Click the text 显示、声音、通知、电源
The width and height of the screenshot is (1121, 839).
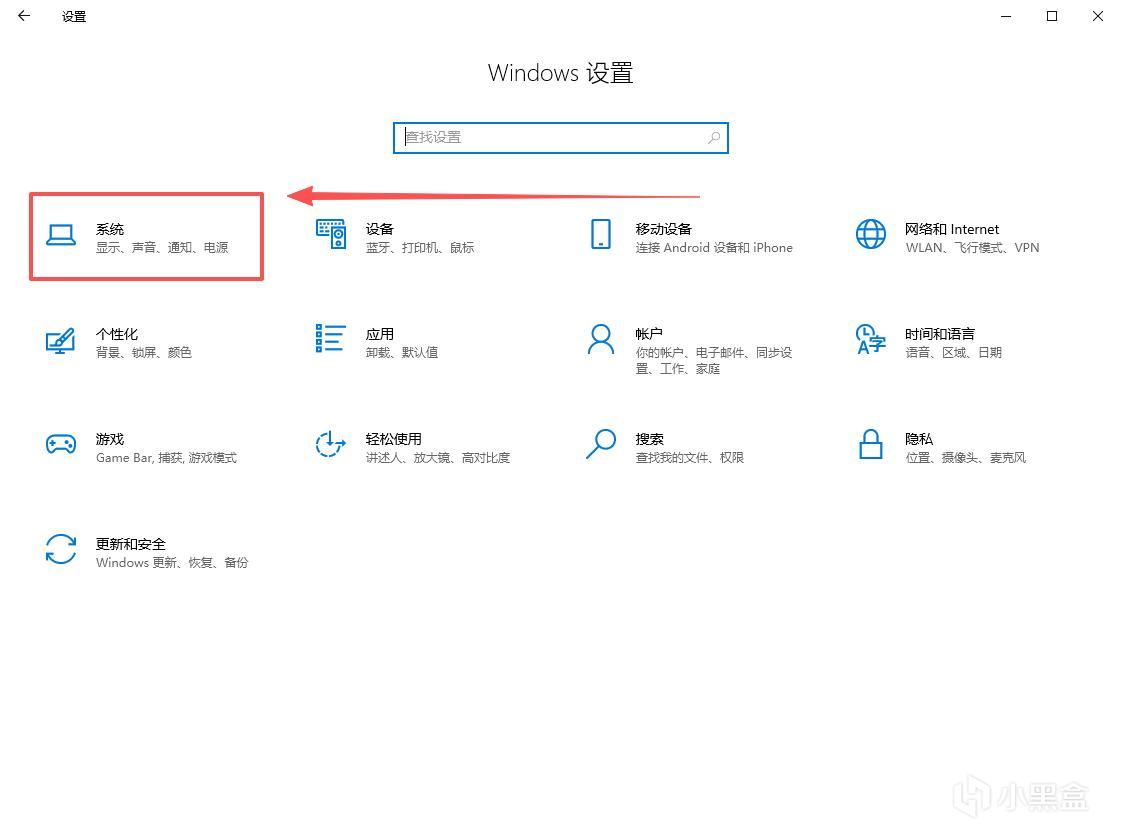162,247
